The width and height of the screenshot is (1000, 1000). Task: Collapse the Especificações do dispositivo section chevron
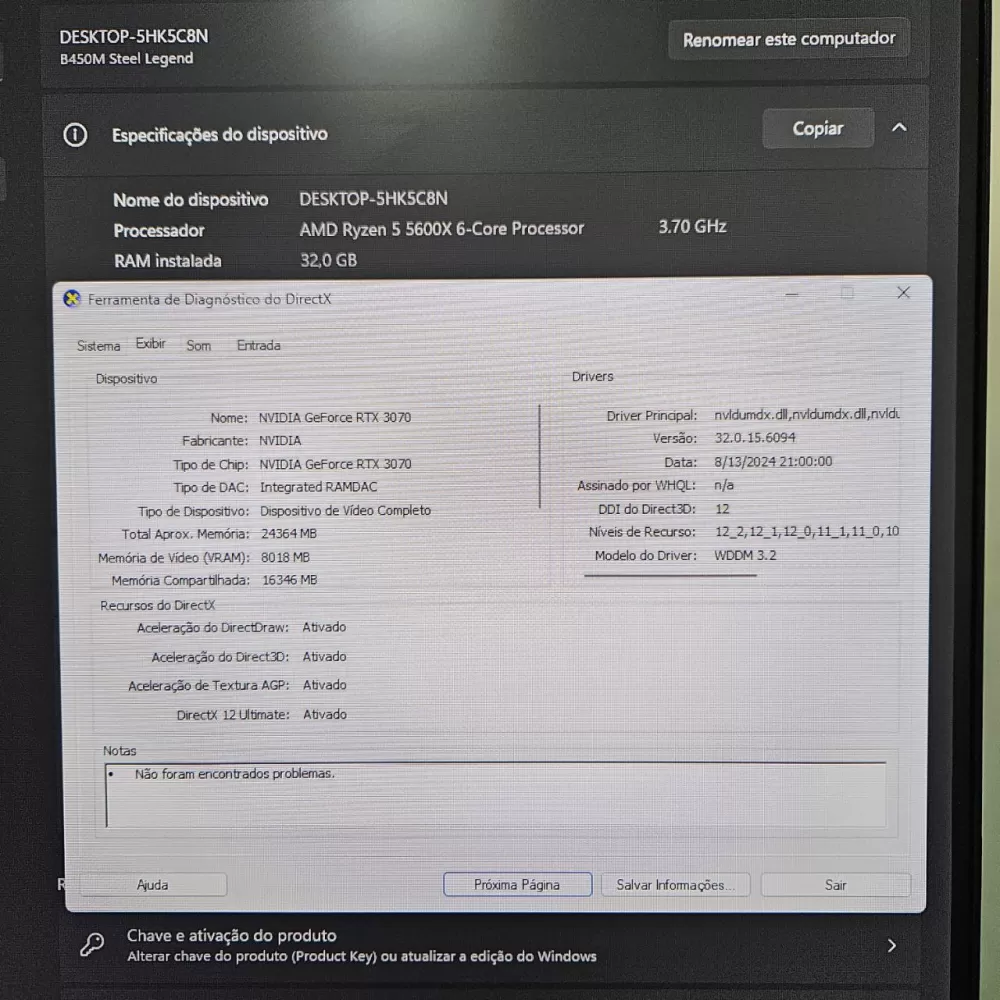point(899,128)
